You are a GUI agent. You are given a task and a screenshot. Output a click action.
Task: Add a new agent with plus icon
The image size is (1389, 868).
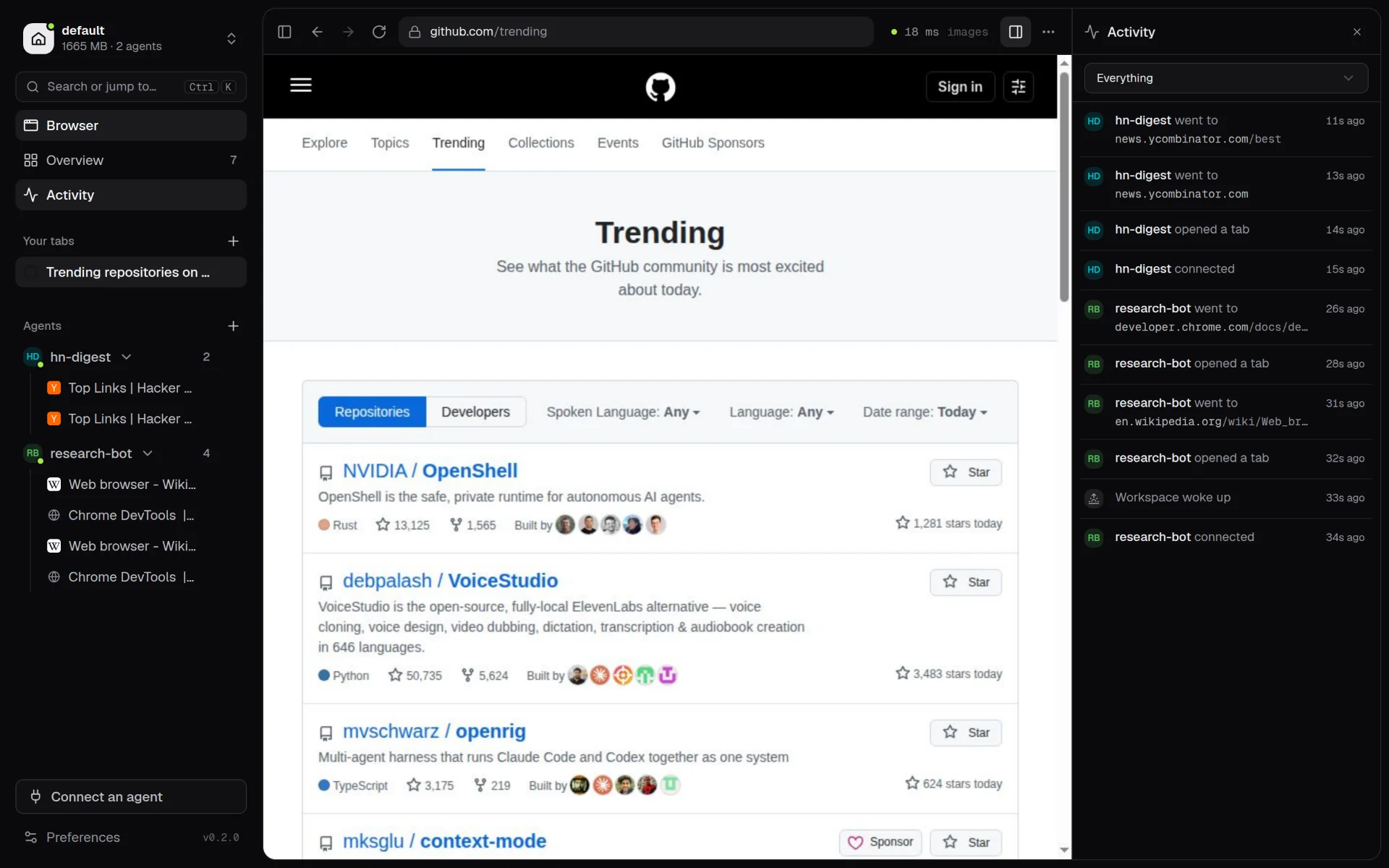point(233,326)
